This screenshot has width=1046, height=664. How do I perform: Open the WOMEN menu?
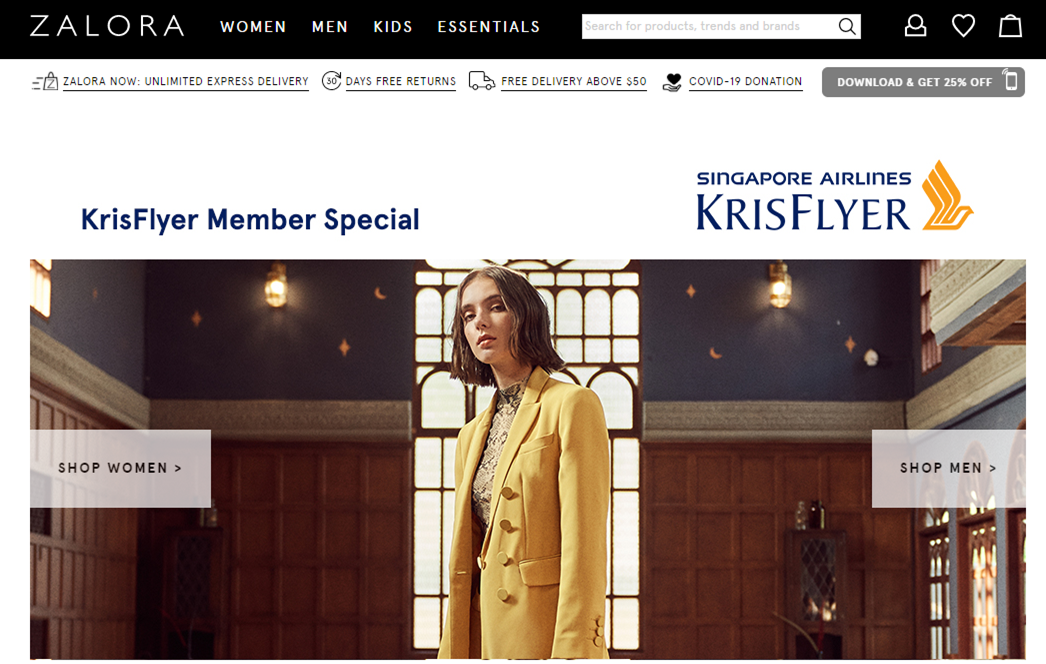point(253,27)
